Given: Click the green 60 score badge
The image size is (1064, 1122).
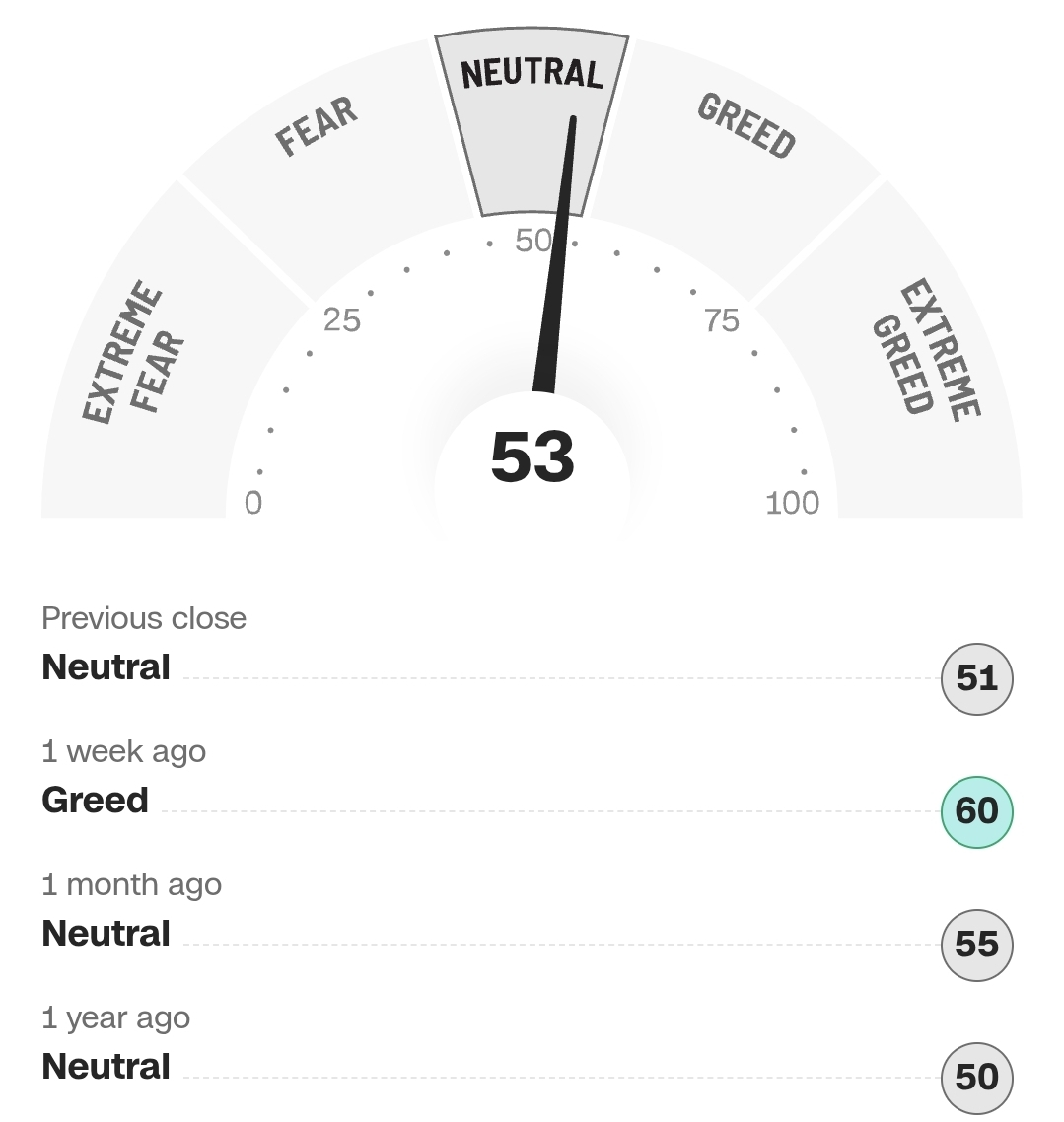Looking at the screenshot, I should [x=976, y=811].
